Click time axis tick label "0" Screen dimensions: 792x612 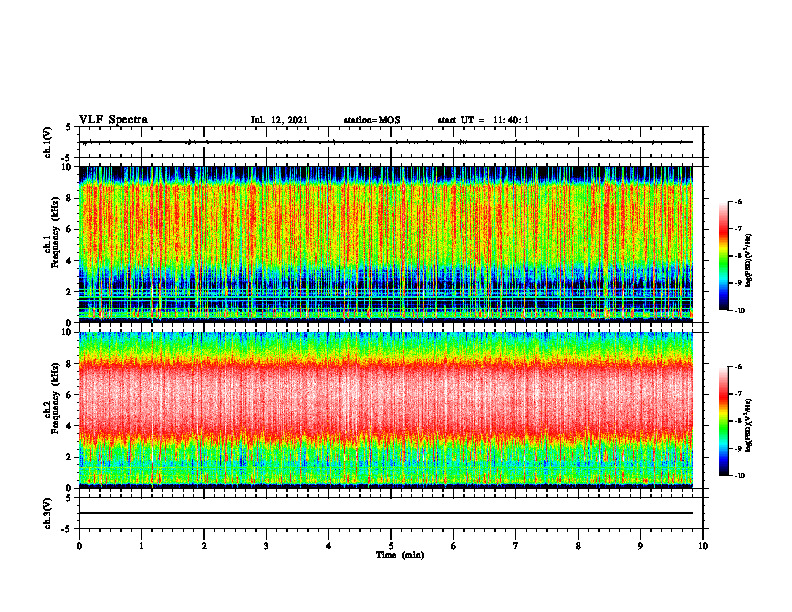79,546
